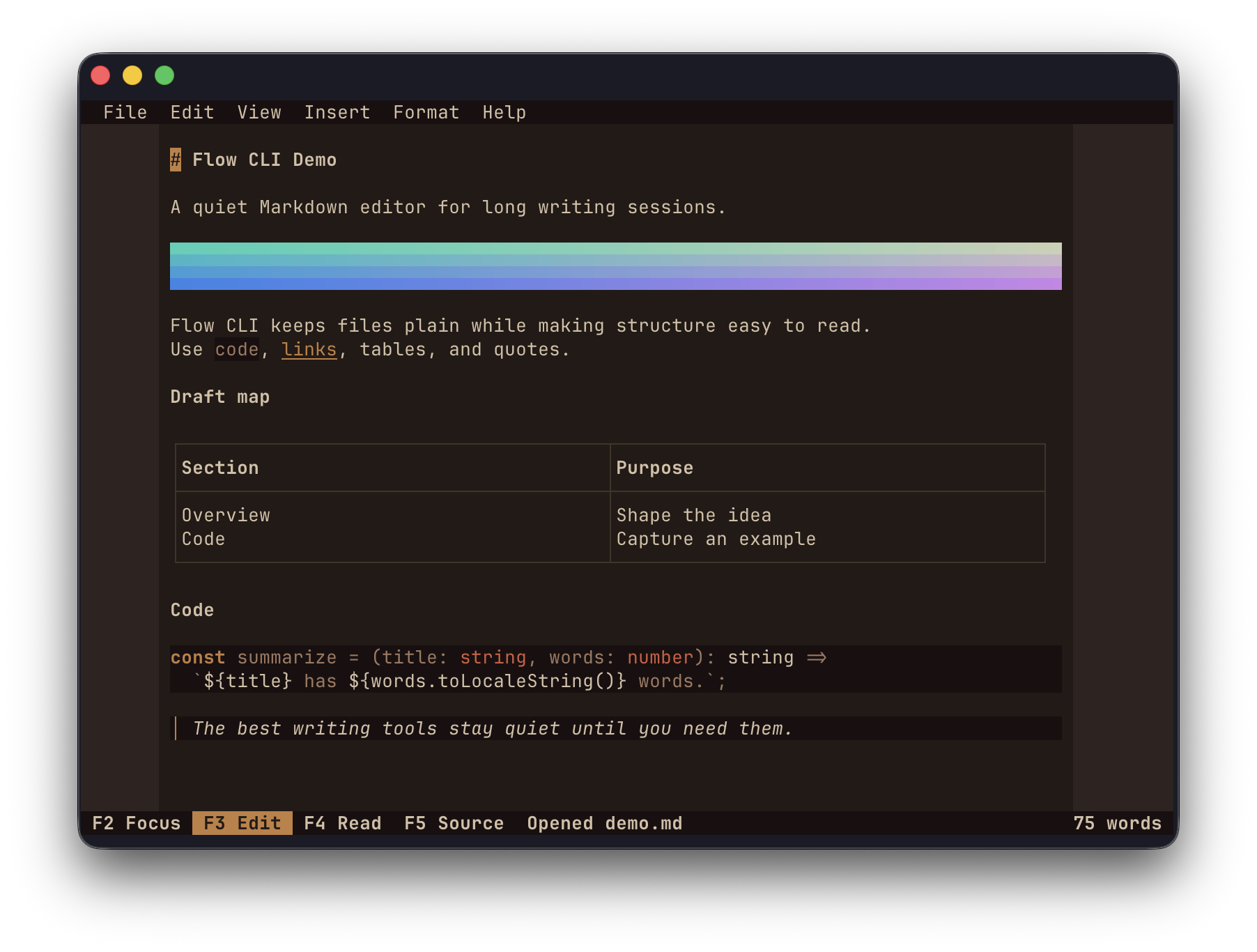Open the Format menu

pyautogui.click(x=426, y=112)
